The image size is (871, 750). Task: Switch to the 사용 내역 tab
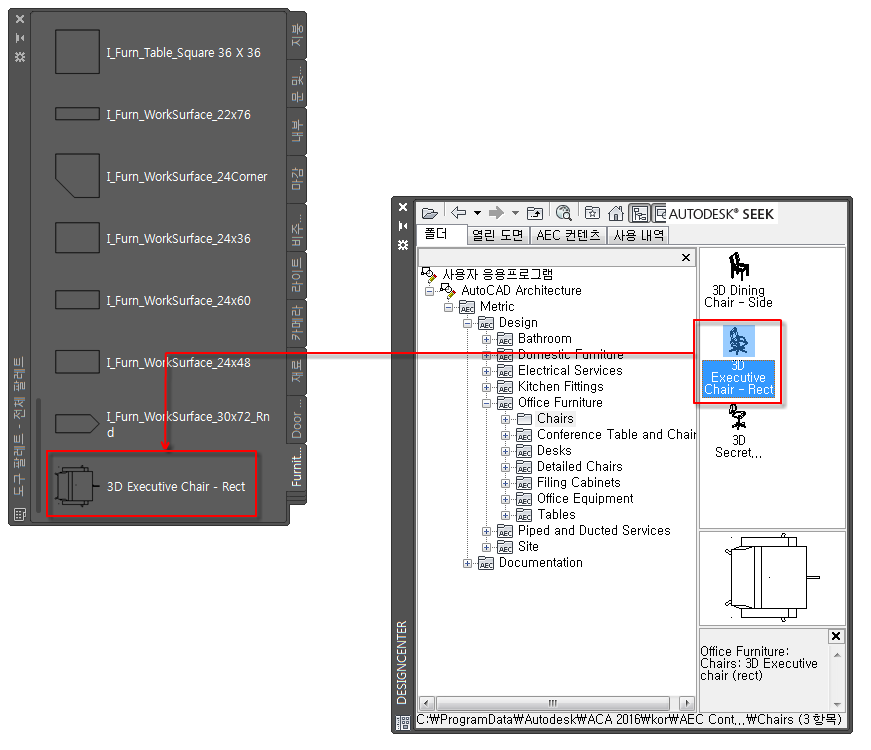[x=638, y=236]
